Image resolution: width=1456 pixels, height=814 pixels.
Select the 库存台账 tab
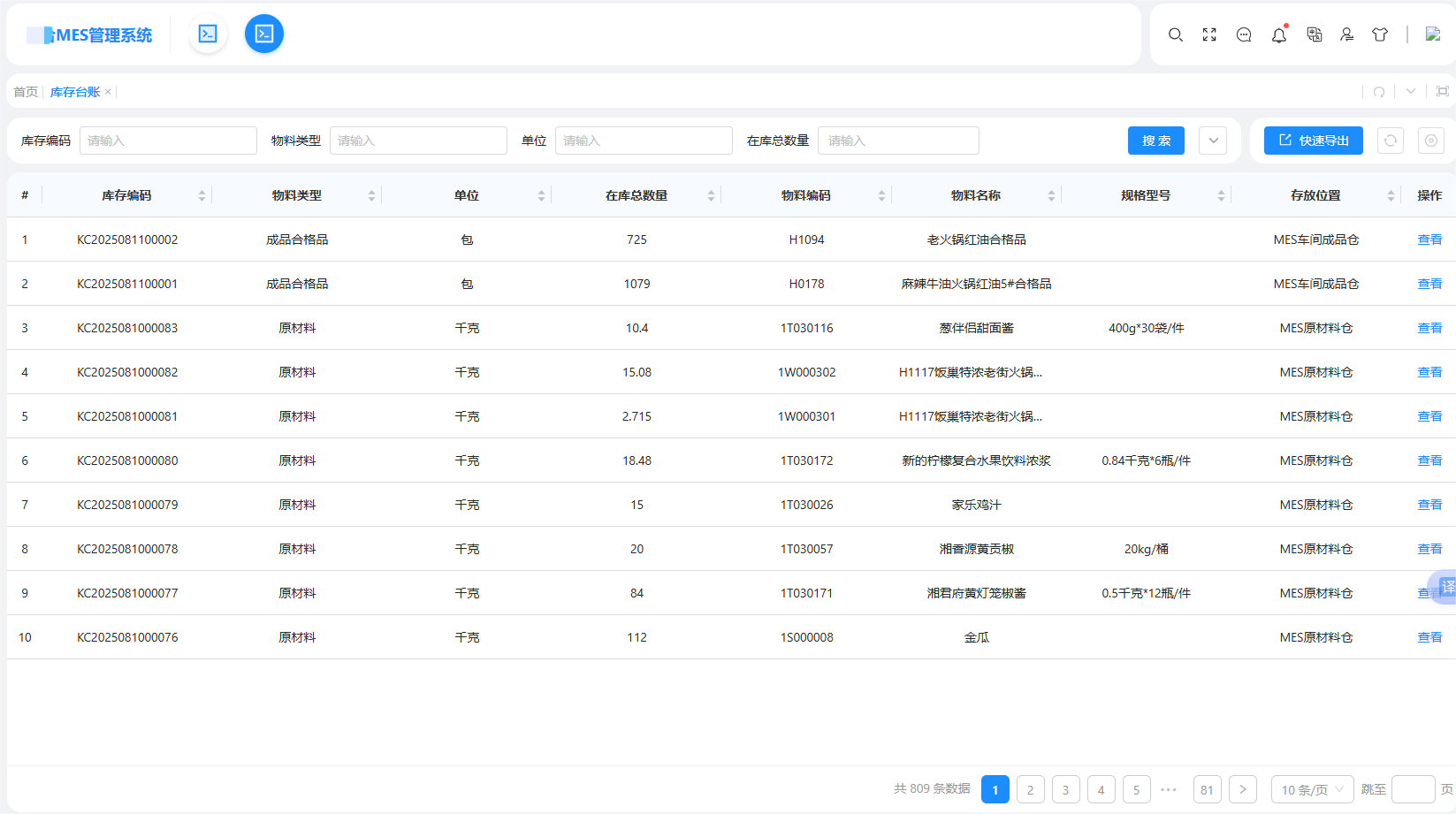pyautogui.click(x=75, y=92)
